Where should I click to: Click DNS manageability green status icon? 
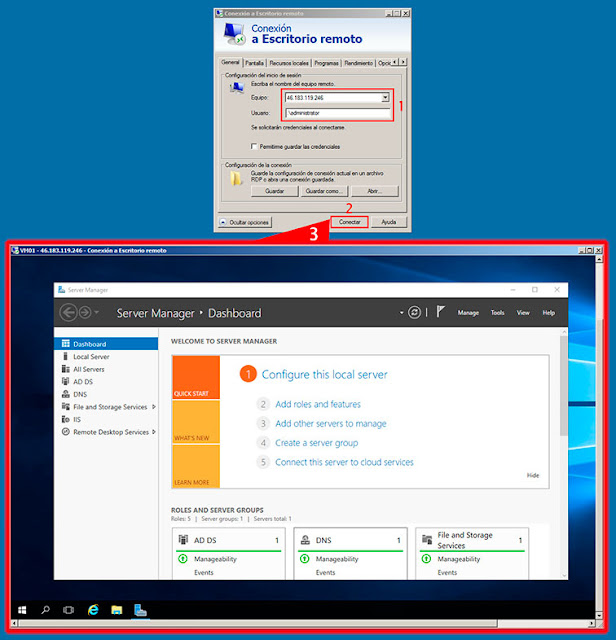pyautogui.click(x=305, y=558)
